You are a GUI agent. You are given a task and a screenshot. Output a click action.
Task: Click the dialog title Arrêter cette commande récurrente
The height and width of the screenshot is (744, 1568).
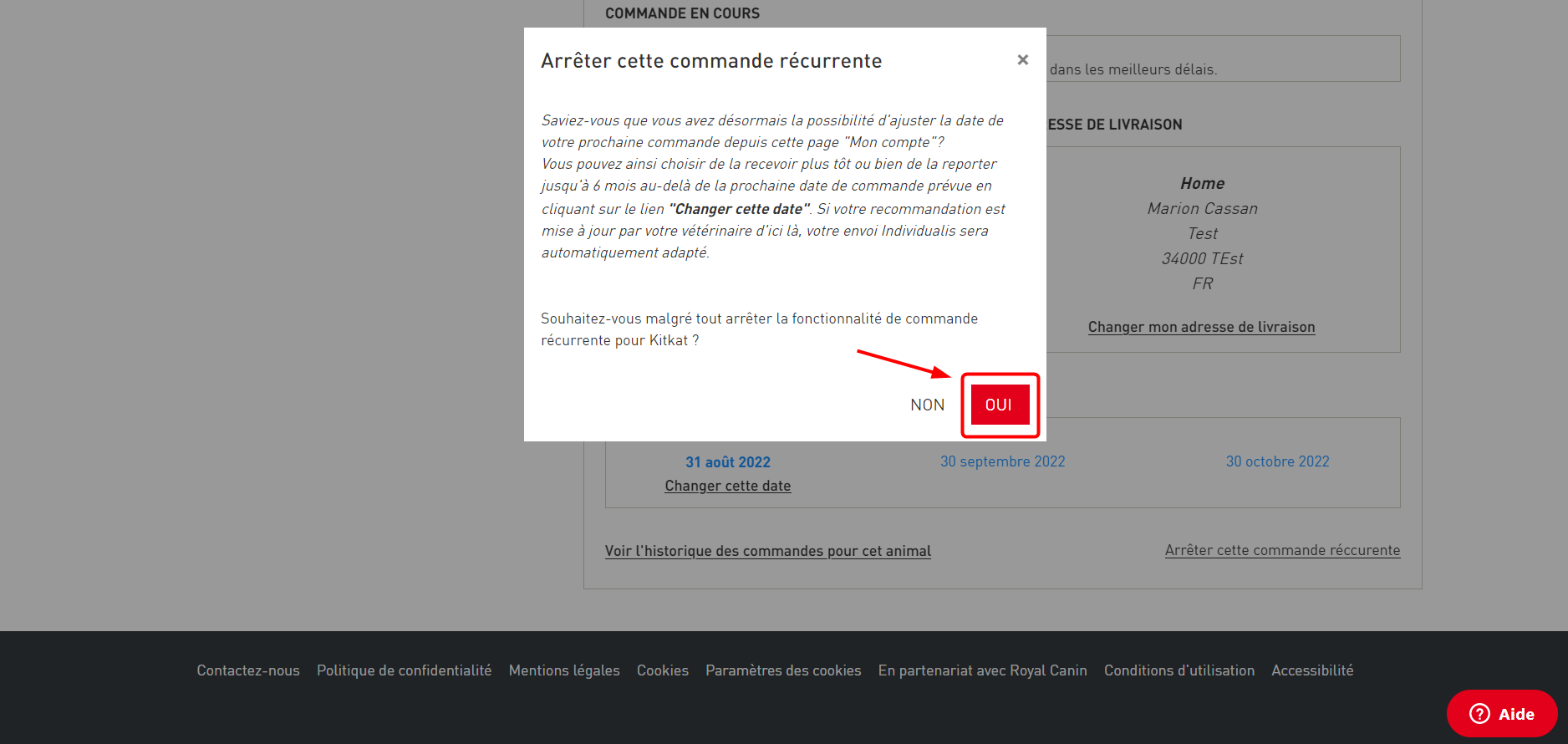(x=711, y=61)
